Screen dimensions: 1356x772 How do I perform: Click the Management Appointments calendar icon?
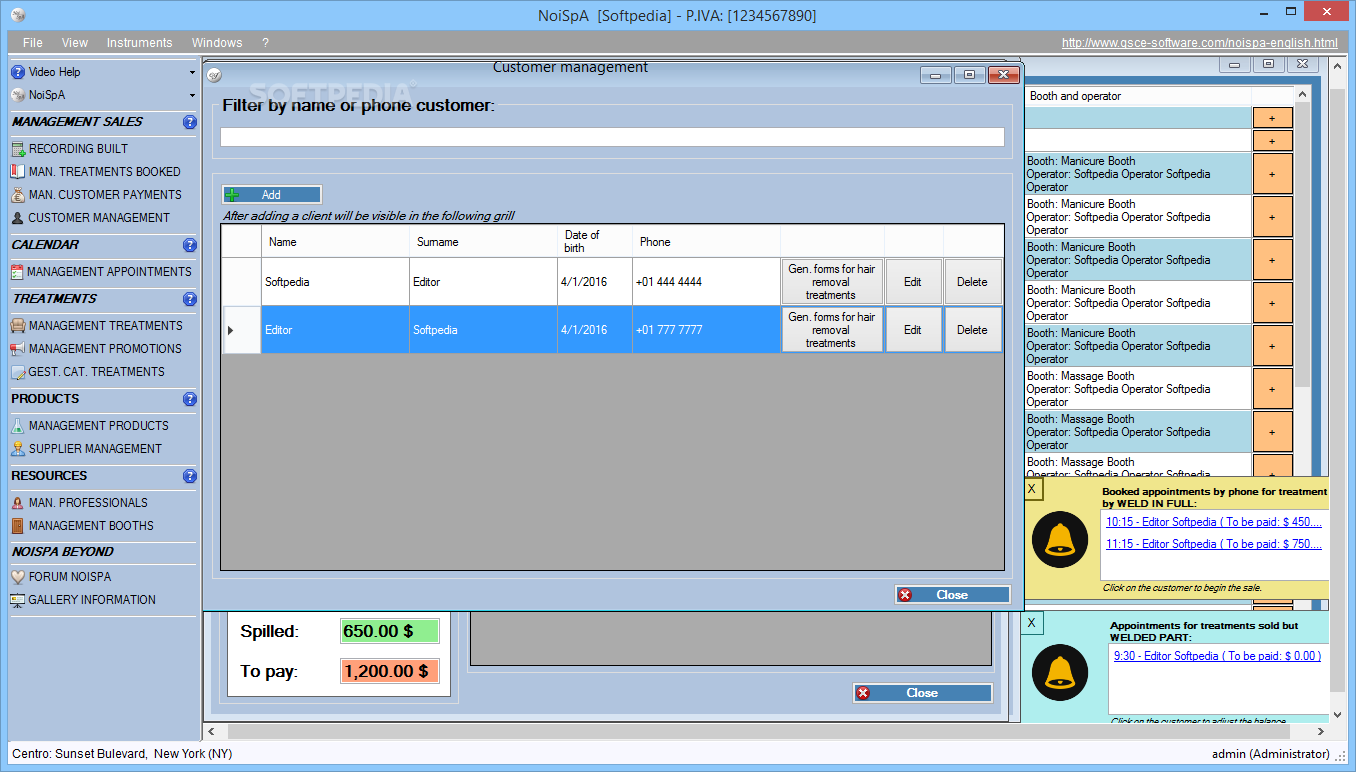(x=18, y=272)
